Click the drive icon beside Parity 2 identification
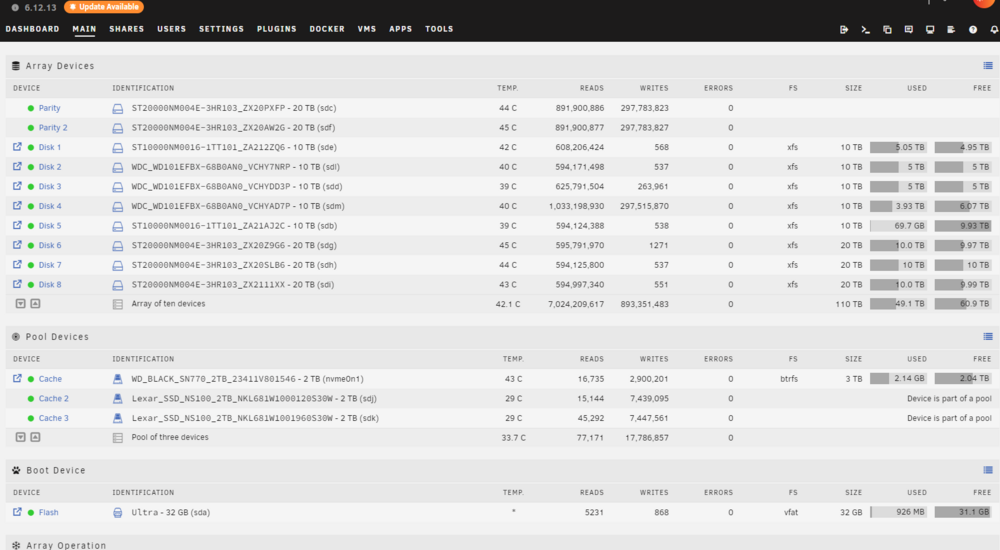 coord(117,128)
